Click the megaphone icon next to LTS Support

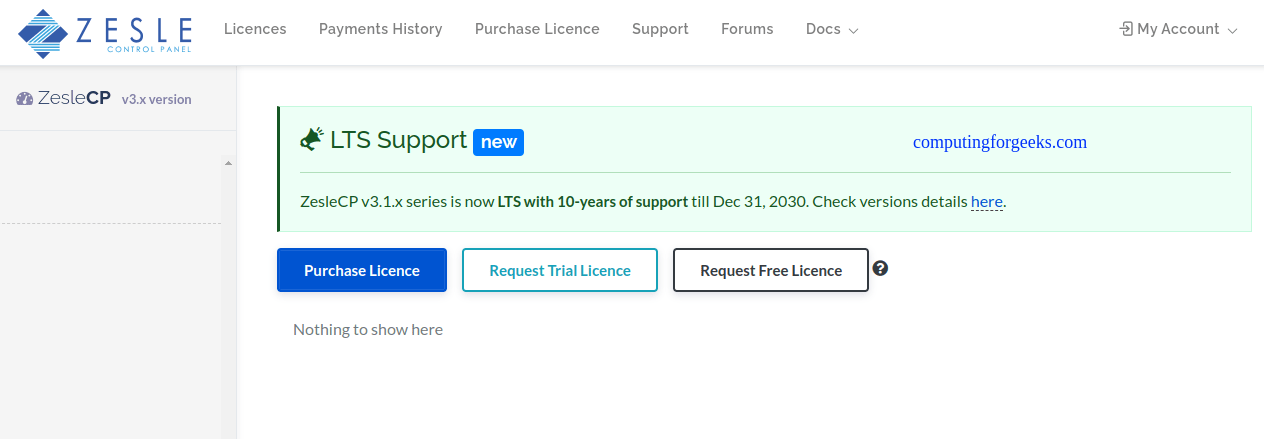click(x=312, y=139)
